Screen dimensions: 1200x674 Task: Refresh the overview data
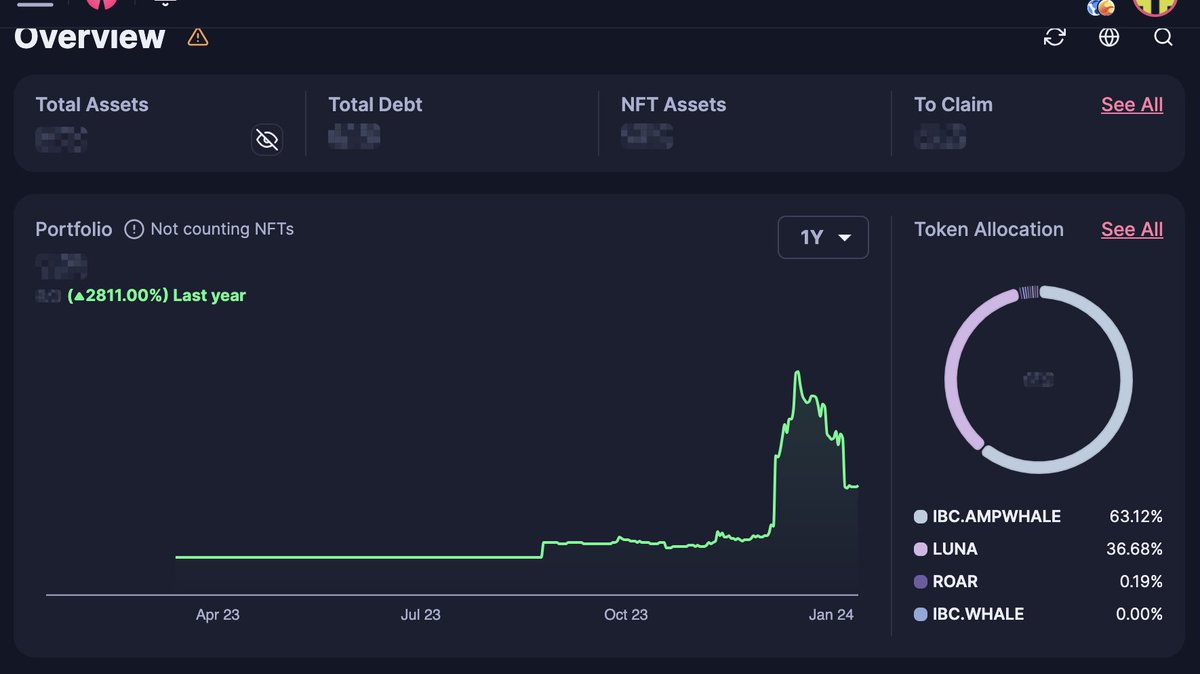(1055, 37)
